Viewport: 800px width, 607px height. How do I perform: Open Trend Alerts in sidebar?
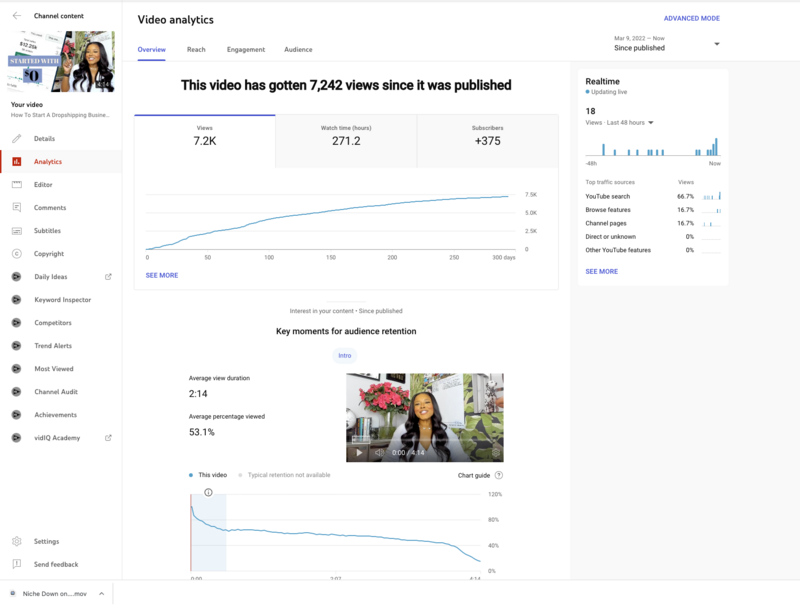(53, 345)
